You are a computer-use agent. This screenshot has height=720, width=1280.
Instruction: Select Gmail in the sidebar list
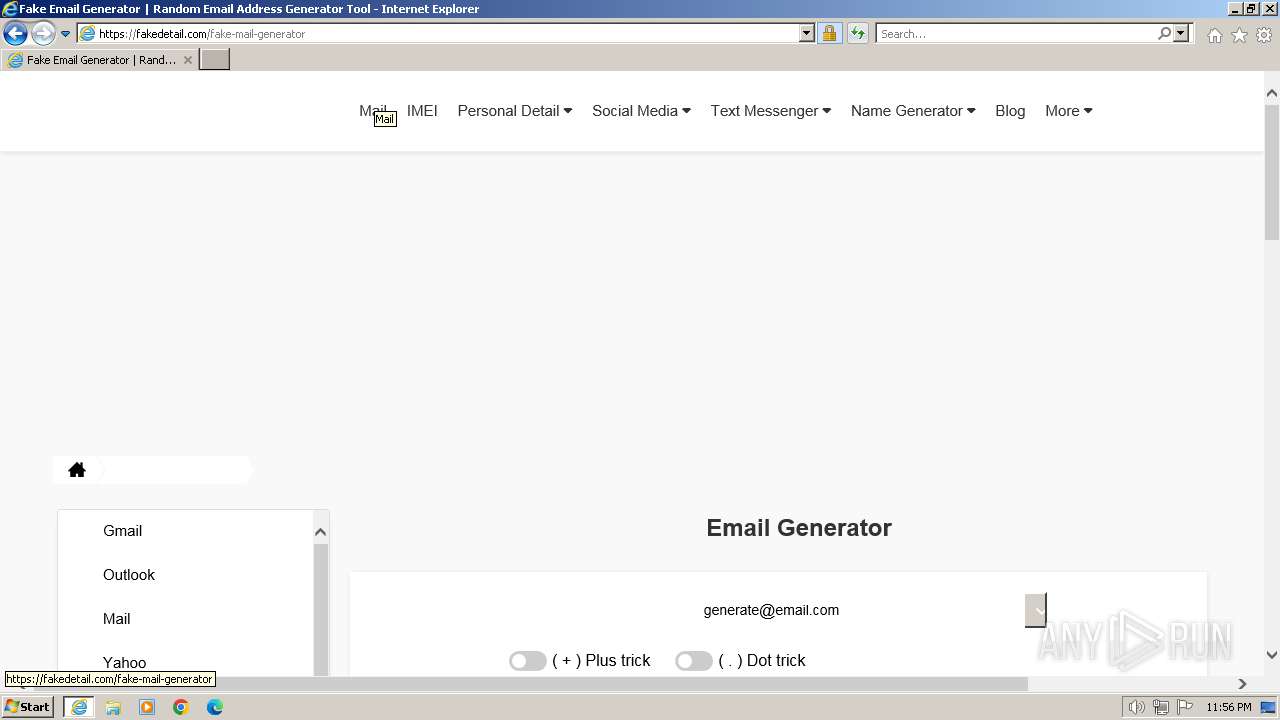pos(122,531)
